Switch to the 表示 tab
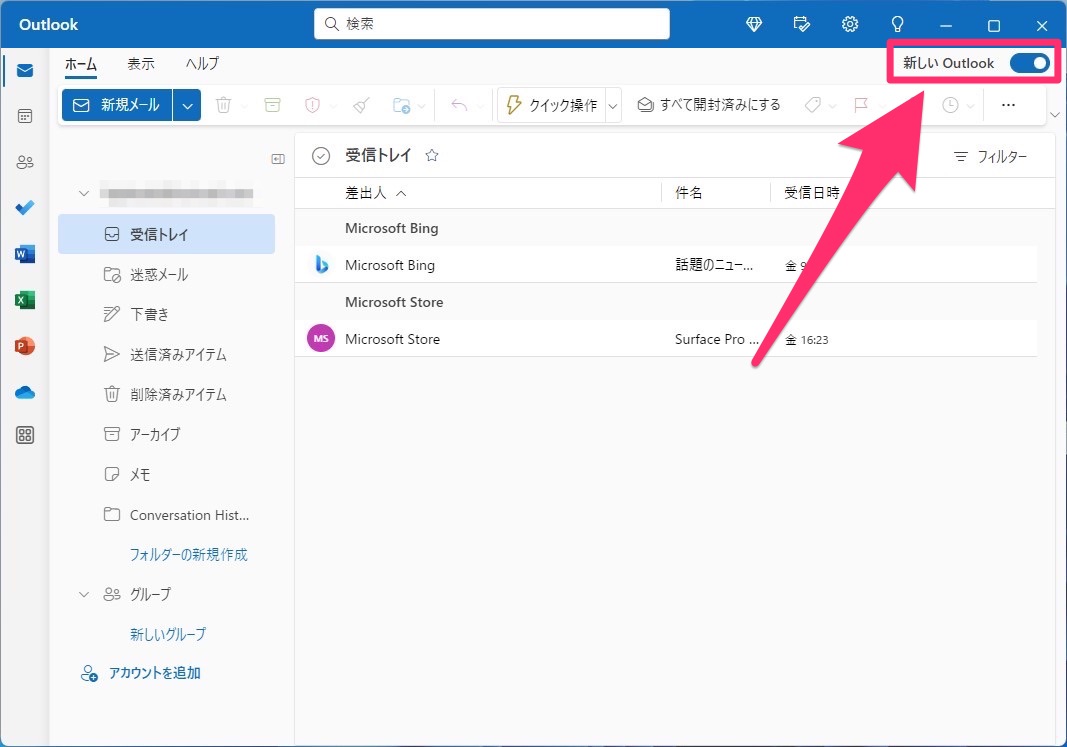 tap(141, 64)
